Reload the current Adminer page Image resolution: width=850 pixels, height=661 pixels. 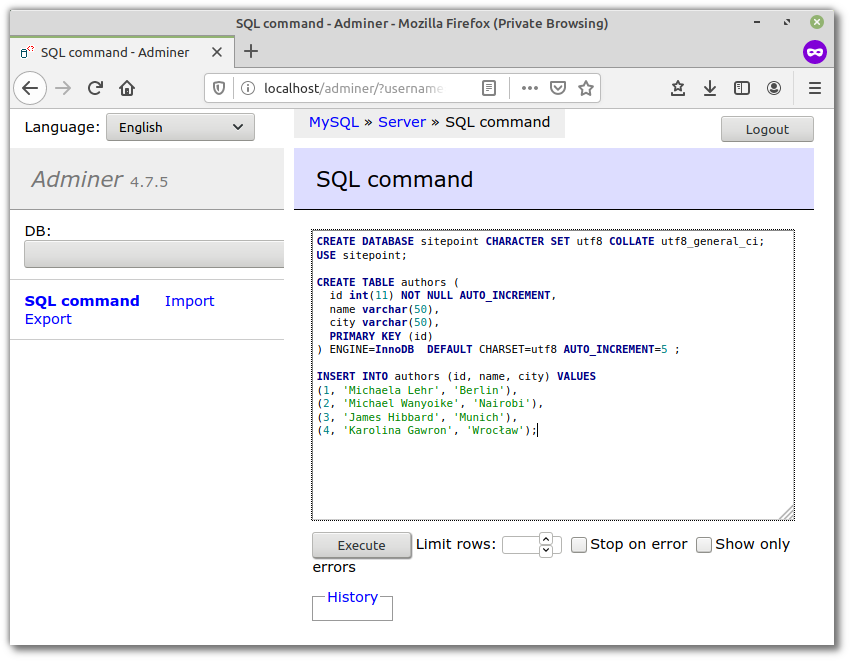pos(95,88)
